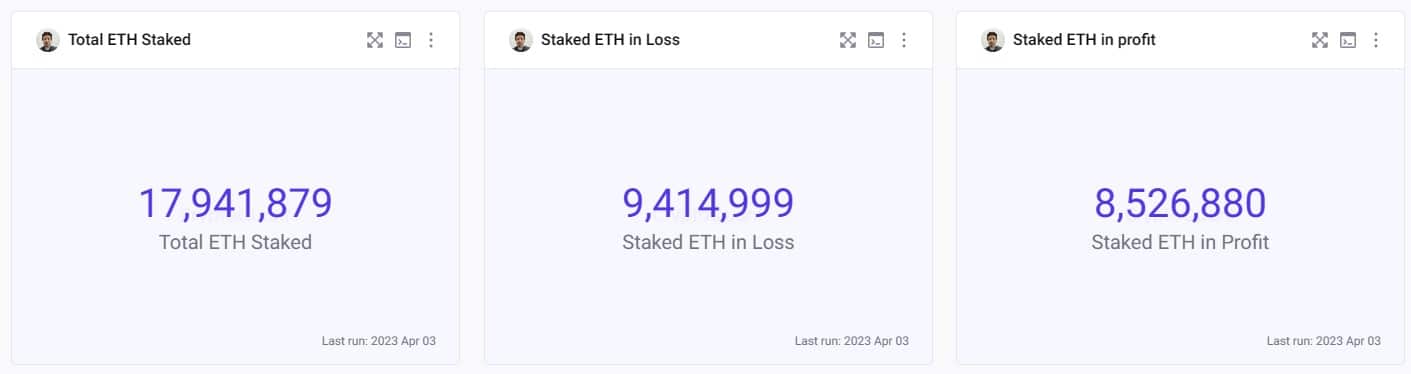Select the 17,941,879 counter value
The image size is (1411, 374).
(235, 203)
